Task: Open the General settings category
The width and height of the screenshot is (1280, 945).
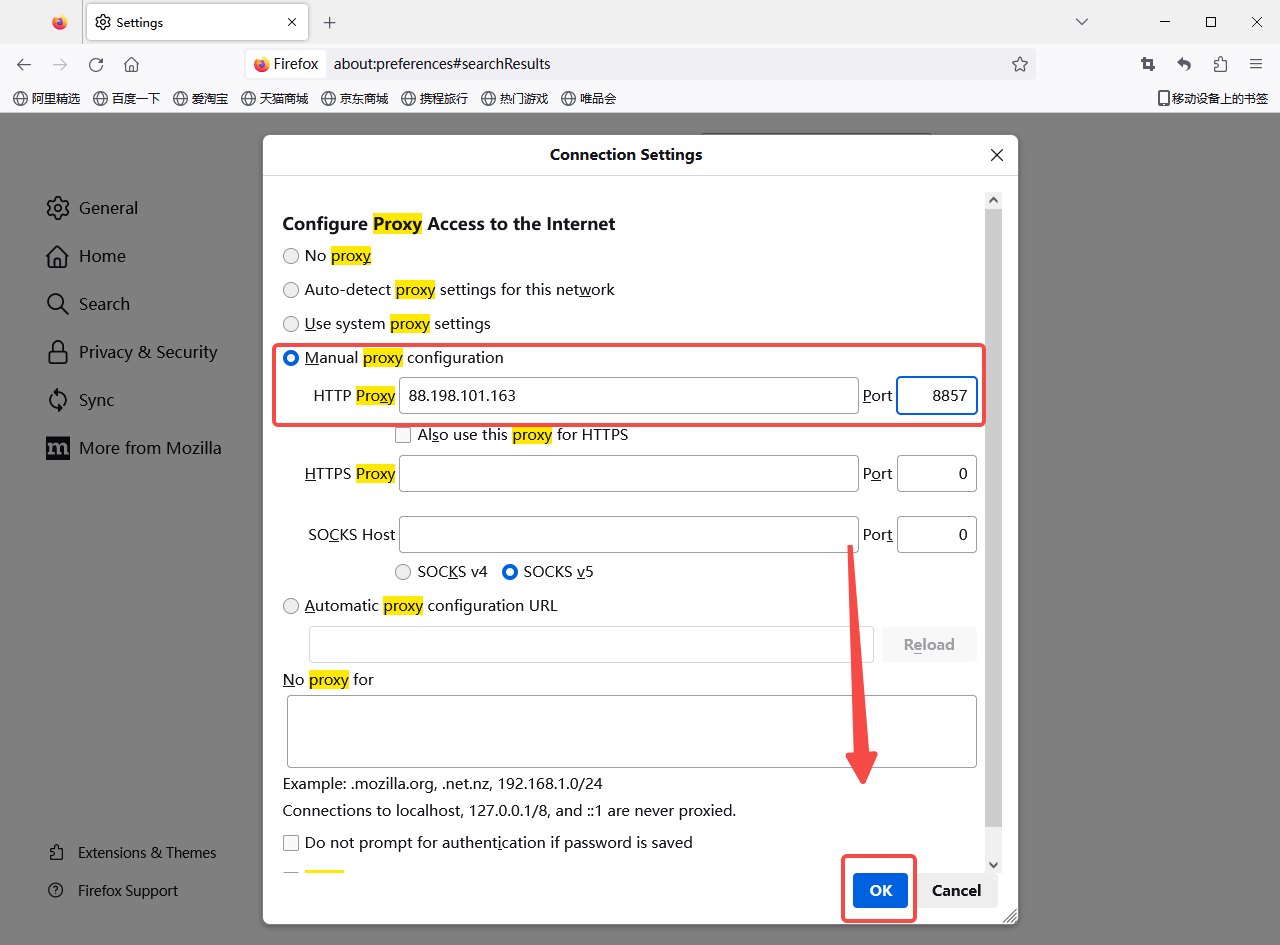Action: click(x=92, y=208)
